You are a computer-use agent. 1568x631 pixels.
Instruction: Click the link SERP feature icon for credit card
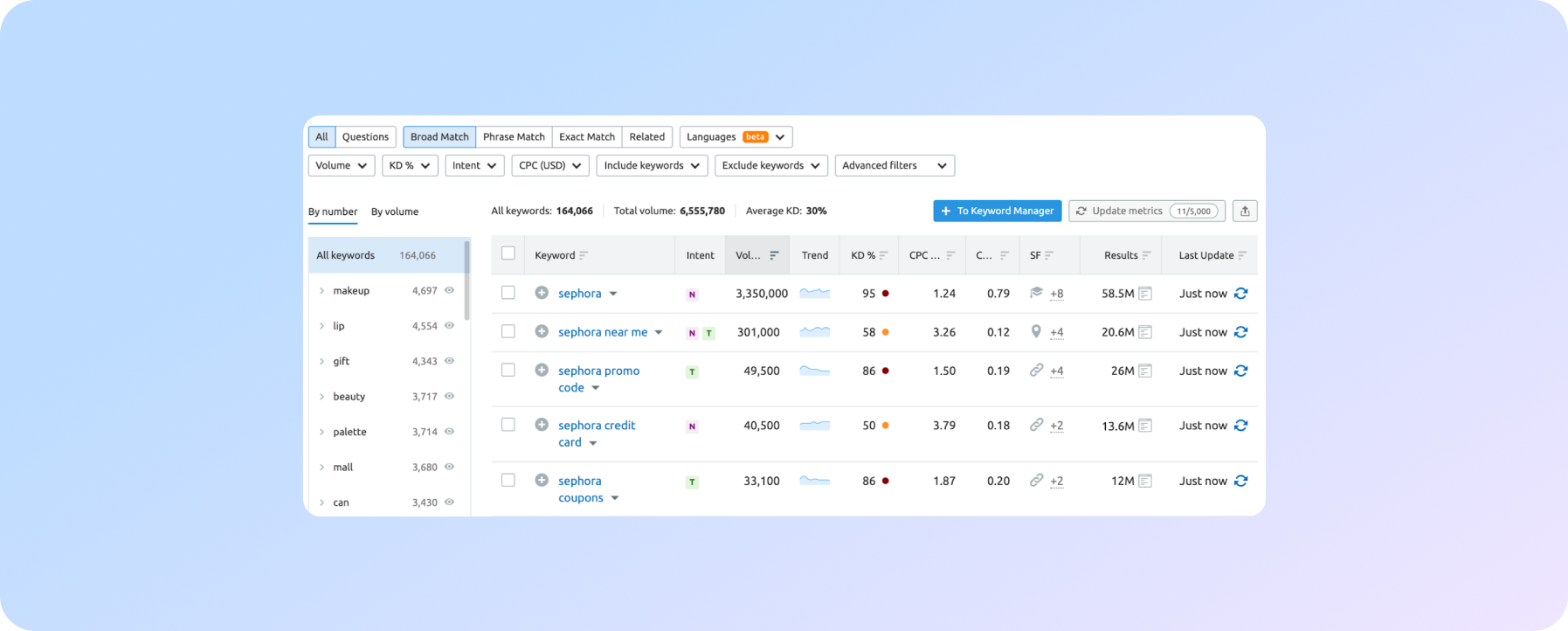[1036, 425]
